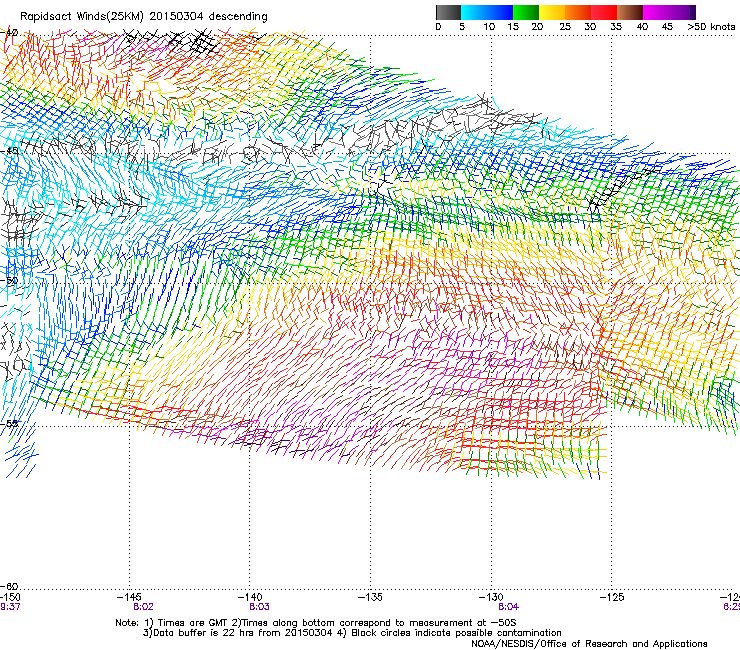
Task: Click the -55 latitude axis label
Action: pos(10,423)
